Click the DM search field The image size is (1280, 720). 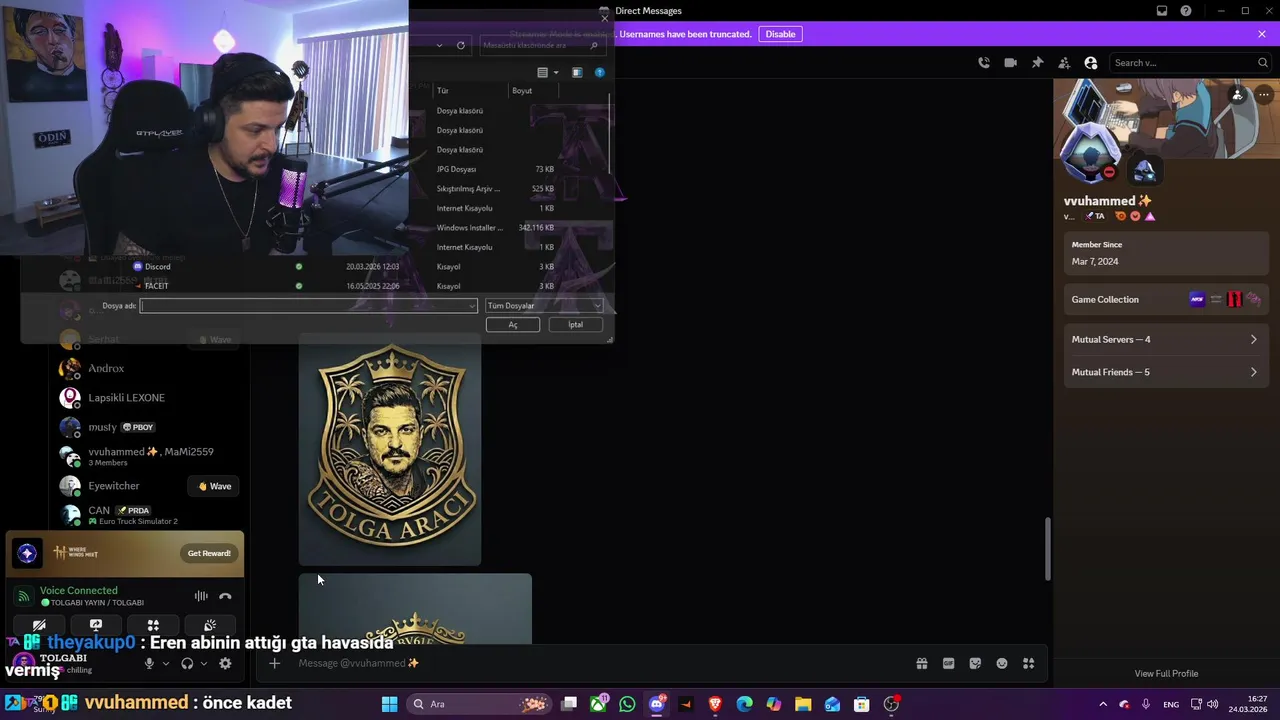pos(1190,62)
